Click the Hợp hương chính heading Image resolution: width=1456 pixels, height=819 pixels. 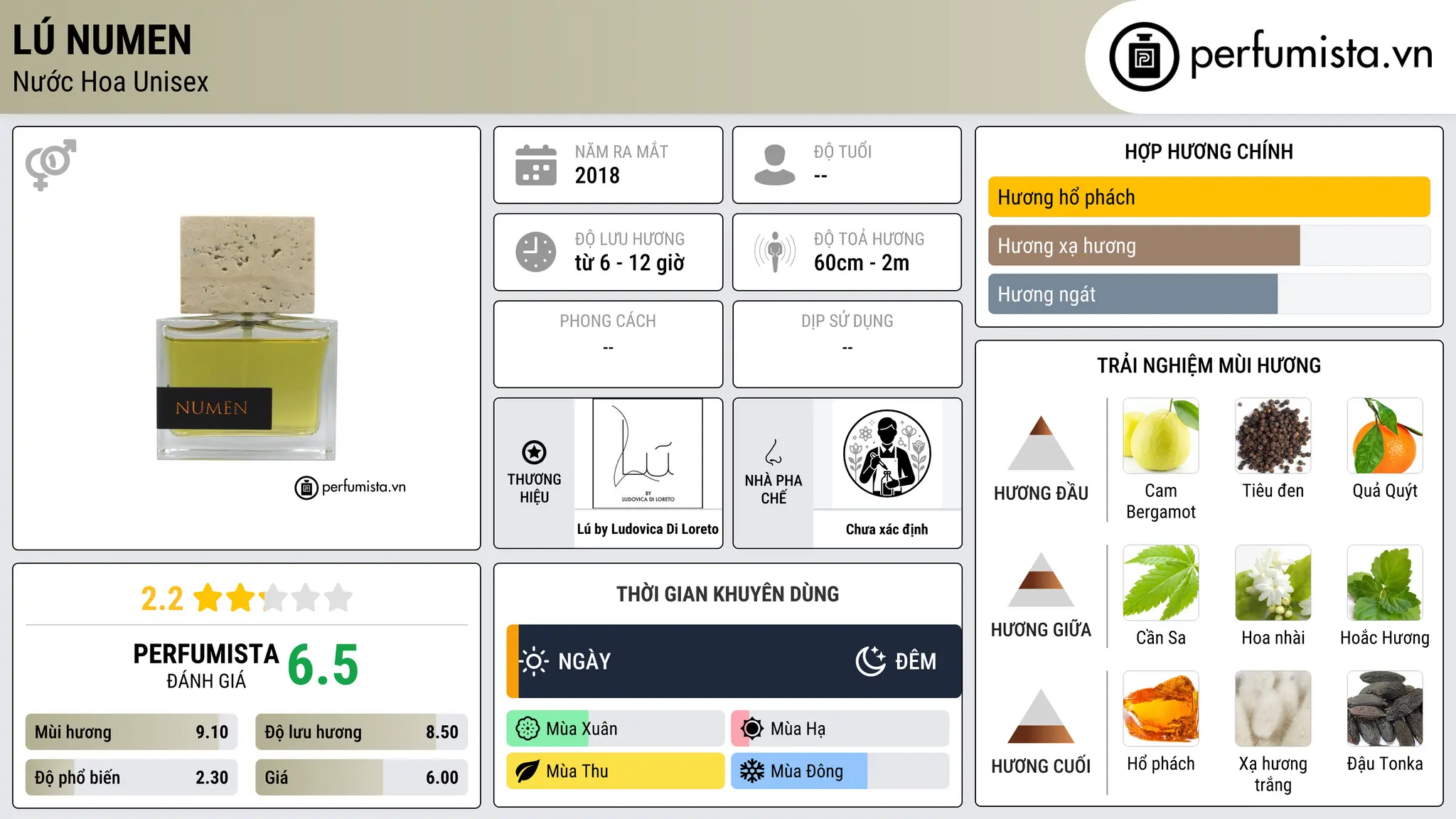click(x=1209, y=151)
